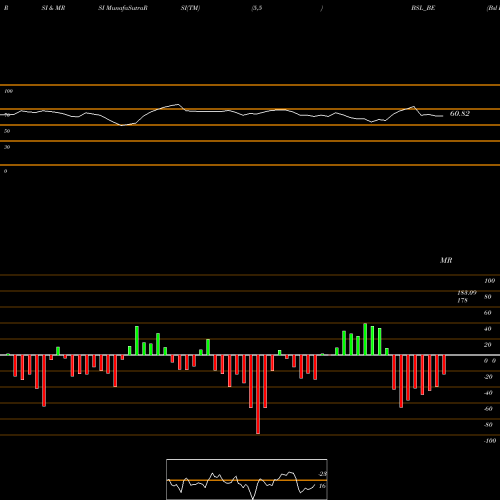Click the 'SI(TM)' header label
Screen dimensions: 500x500
point(190,8)
